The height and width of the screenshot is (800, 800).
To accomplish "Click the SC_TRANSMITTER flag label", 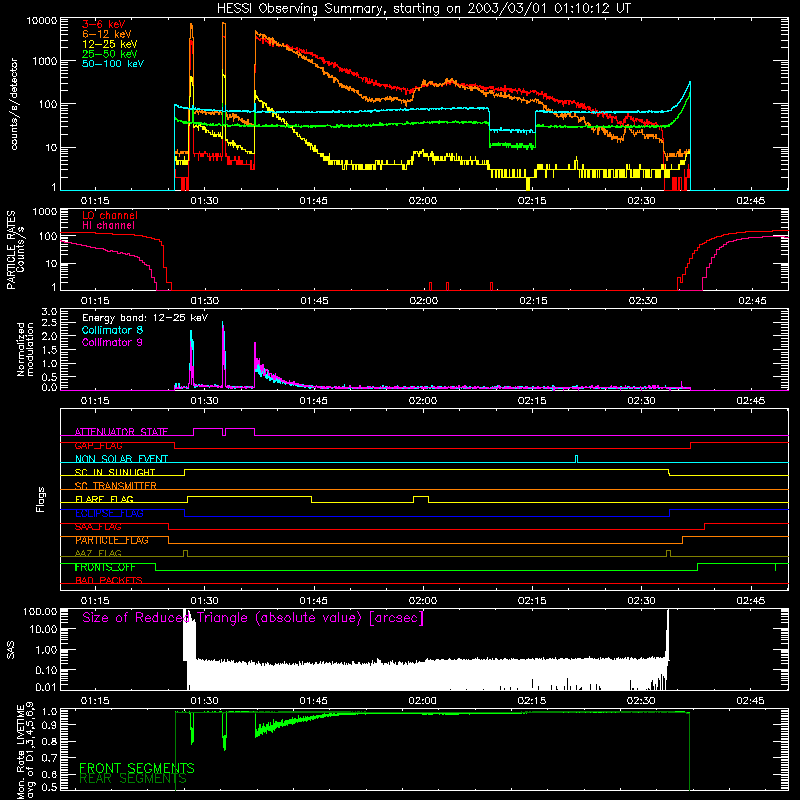I will click(x=116, y=486).
